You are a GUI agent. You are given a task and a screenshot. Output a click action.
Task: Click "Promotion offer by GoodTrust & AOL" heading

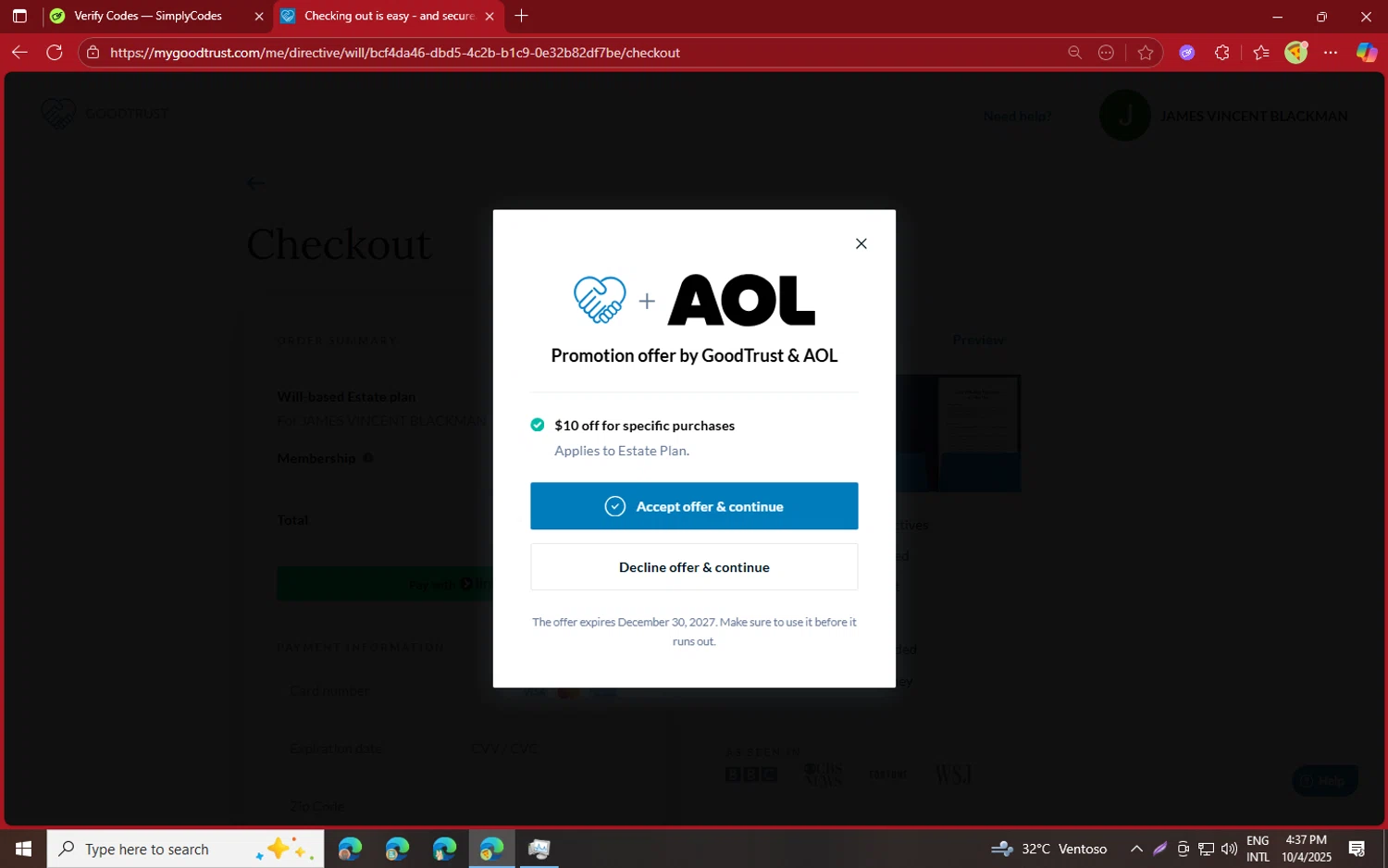pyautogui.click(x=694, y=355)
